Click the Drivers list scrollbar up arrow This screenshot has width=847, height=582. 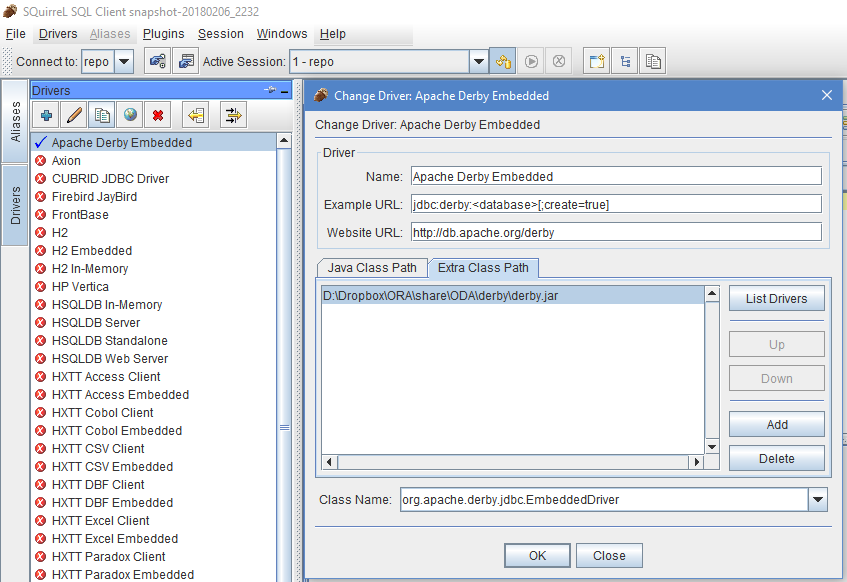284,141
